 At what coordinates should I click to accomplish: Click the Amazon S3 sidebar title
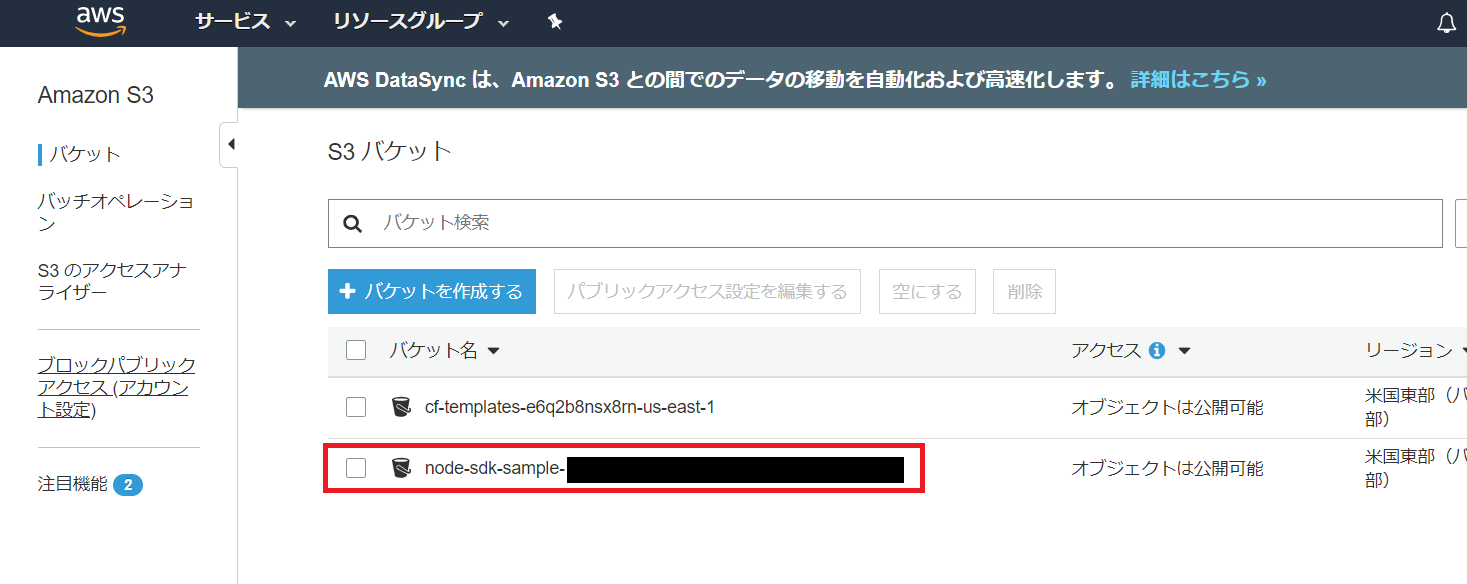coord(96,96)
